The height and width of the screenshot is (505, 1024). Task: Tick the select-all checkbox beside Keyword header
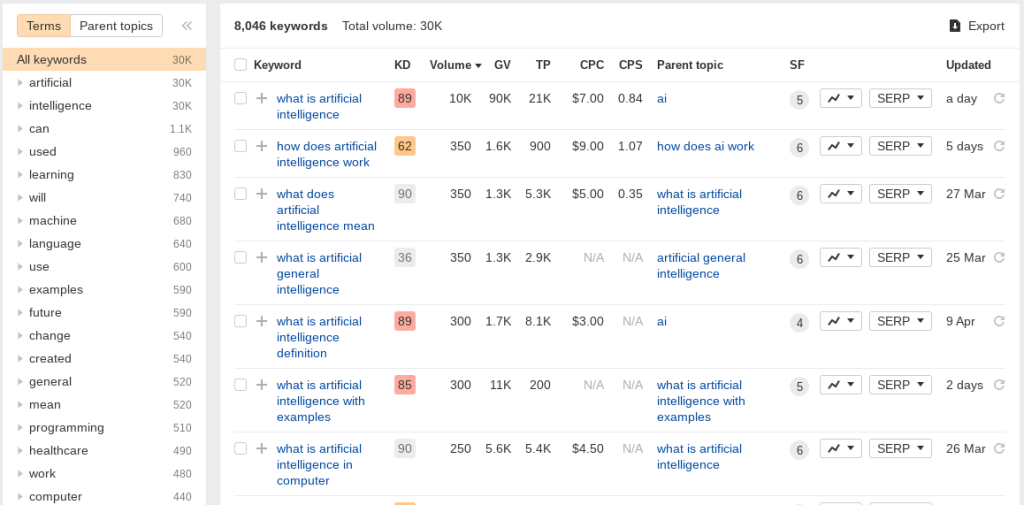(x=241, y=65)
